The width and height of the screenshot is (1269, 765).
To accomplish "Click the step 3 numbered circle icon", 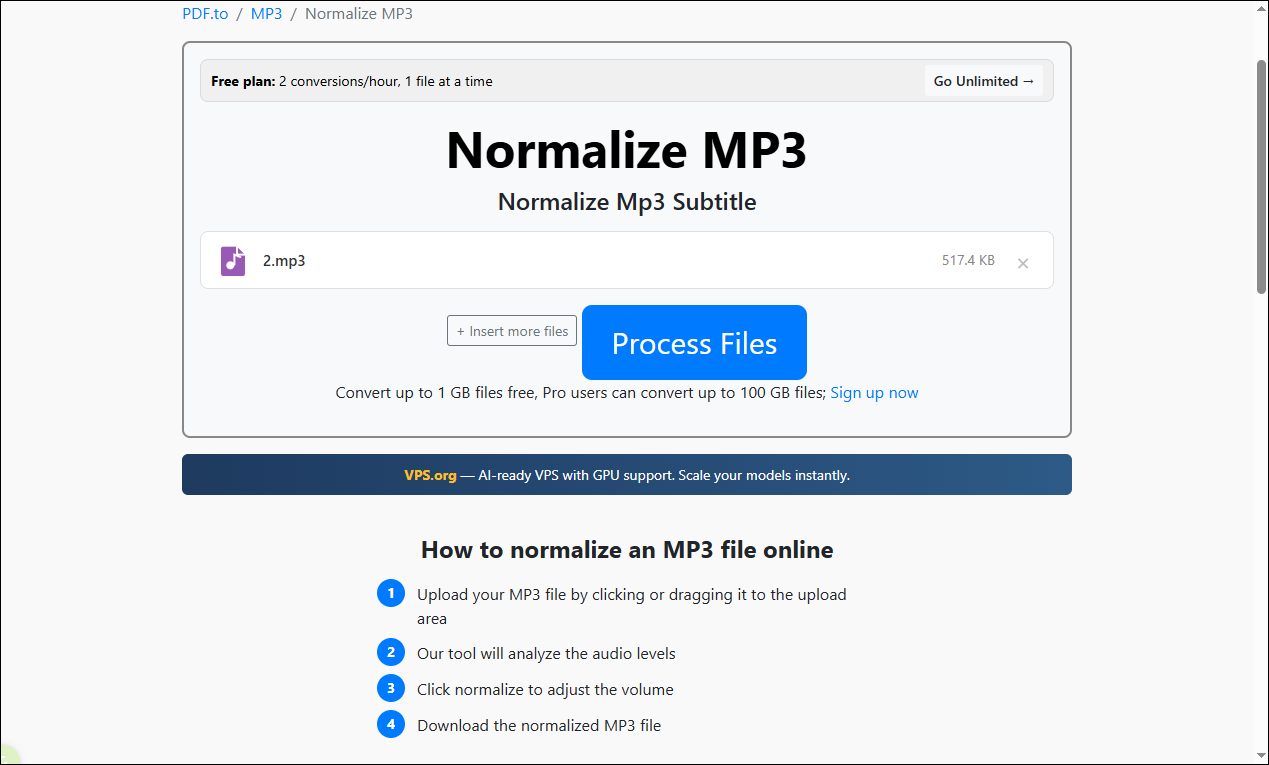I will tap(391, 687).
